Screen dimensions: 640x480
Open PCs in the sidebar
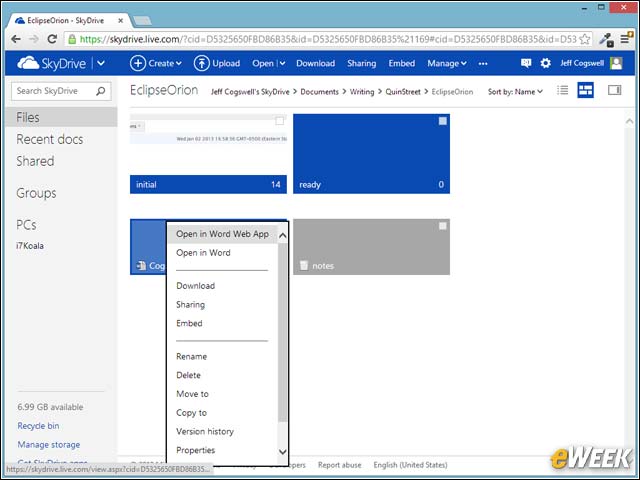tap(26, 225)
